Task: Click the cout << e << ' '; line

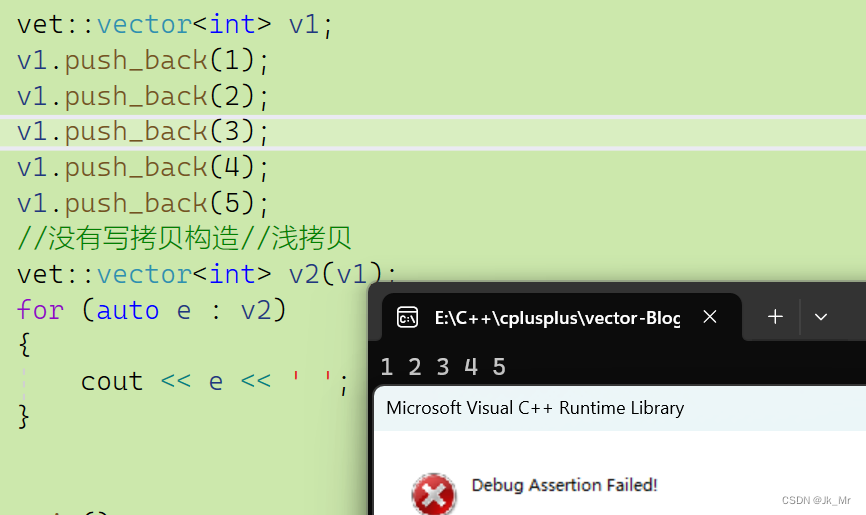Action: 215,382
